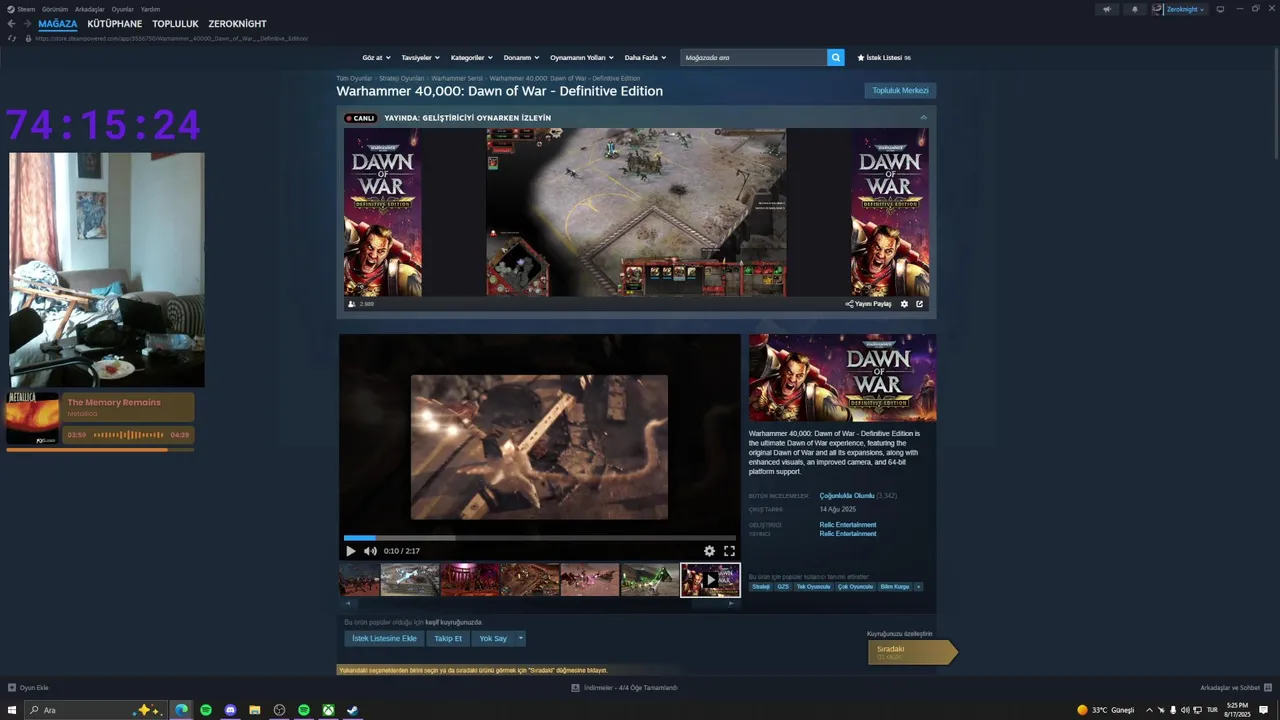Add a game with Oyun Ekle
1280x720 pixels.
point(28,688)
